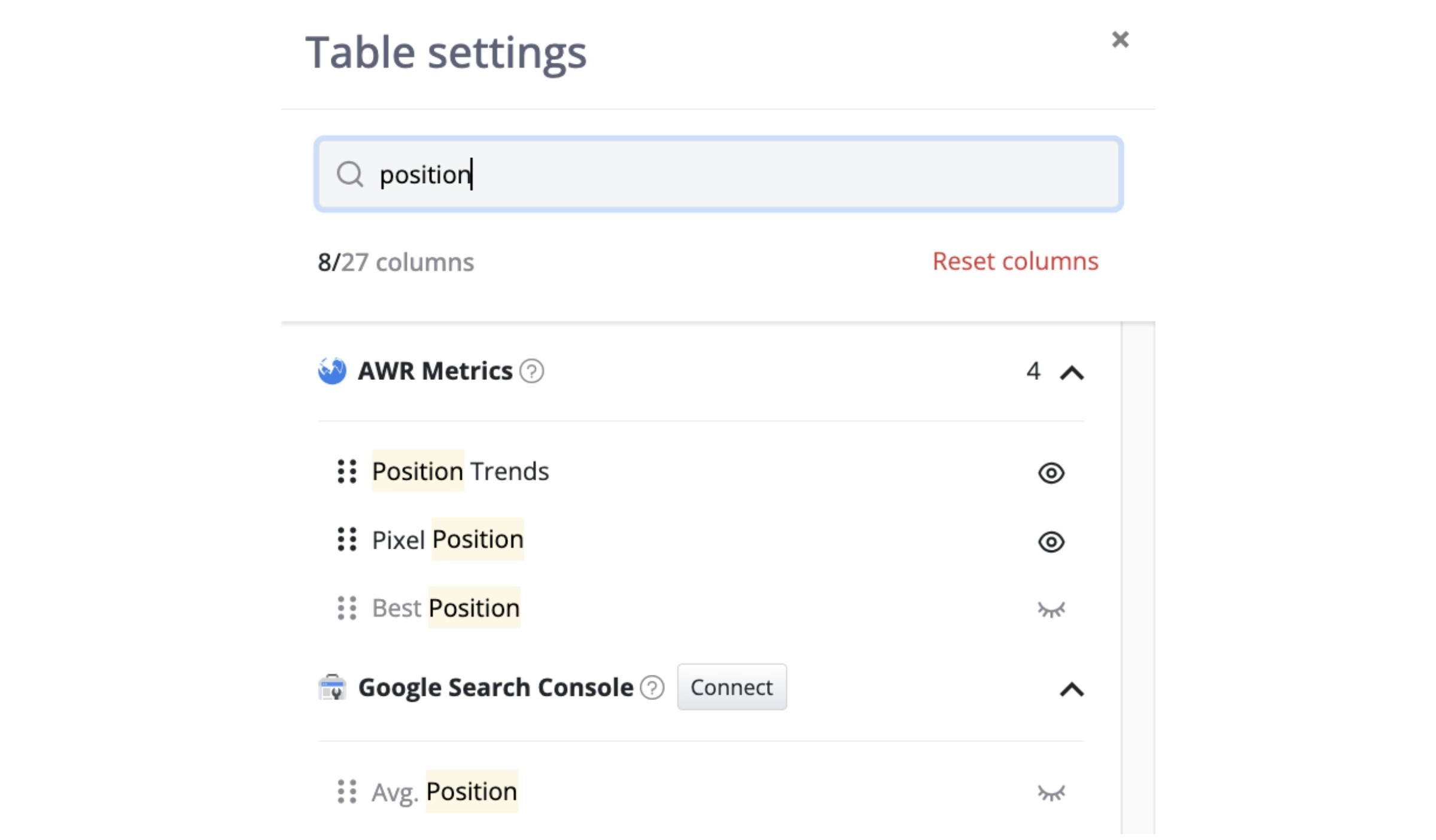Screen dimensions: 1436x840
Task: Grab the Avg. Position drag handle
Action: coord(347,792)
